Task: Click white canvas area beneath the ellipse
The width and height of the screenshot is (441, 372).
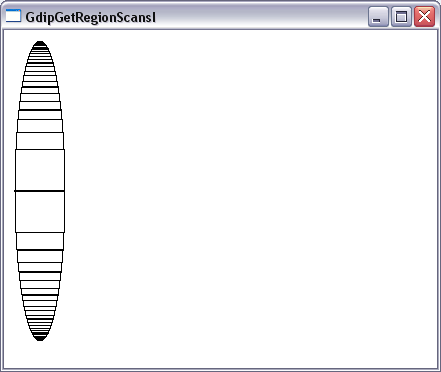Action: pos(40,354)
